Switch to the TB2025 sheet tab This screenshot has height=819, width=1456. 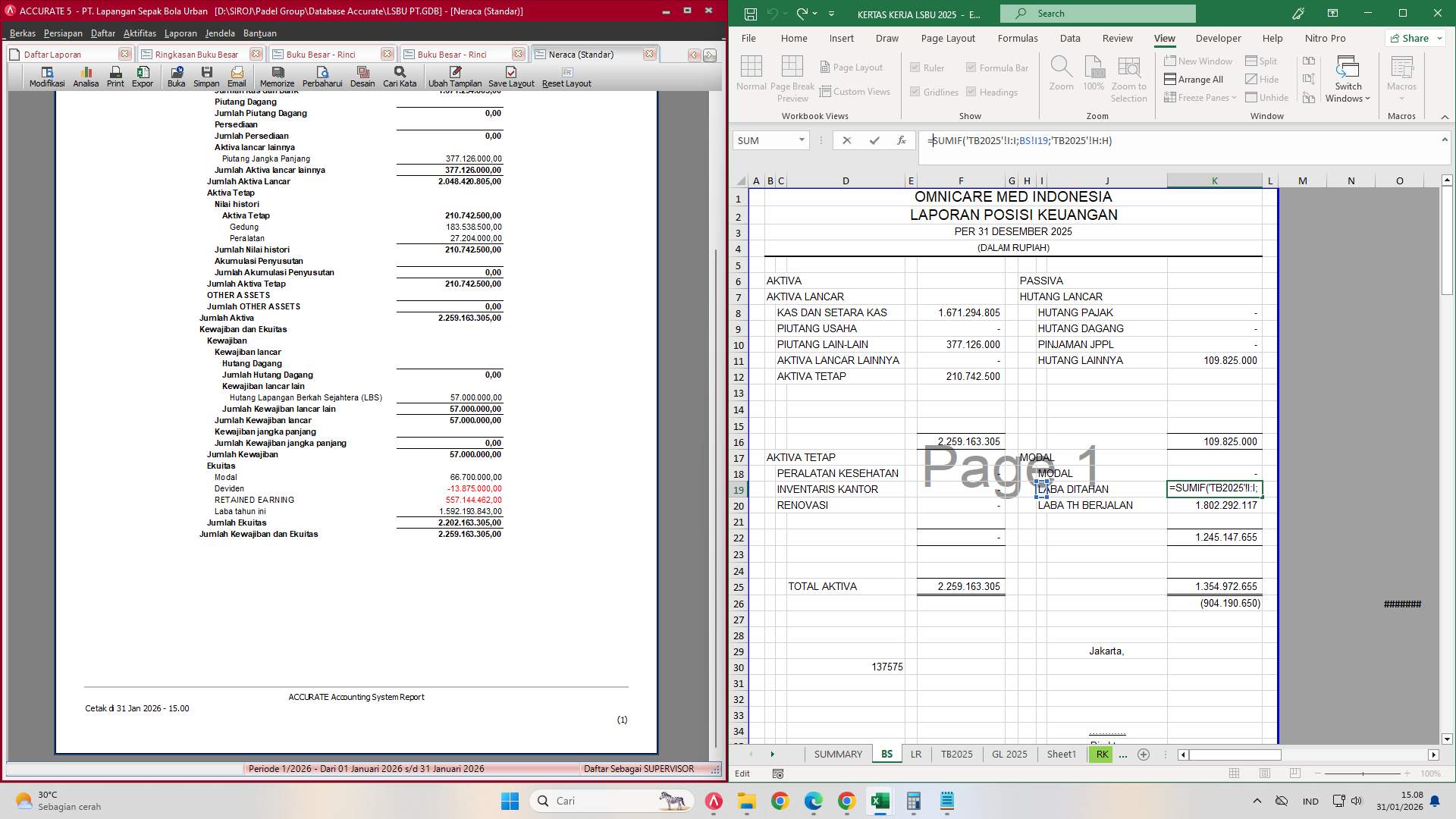tap(956, 754)
